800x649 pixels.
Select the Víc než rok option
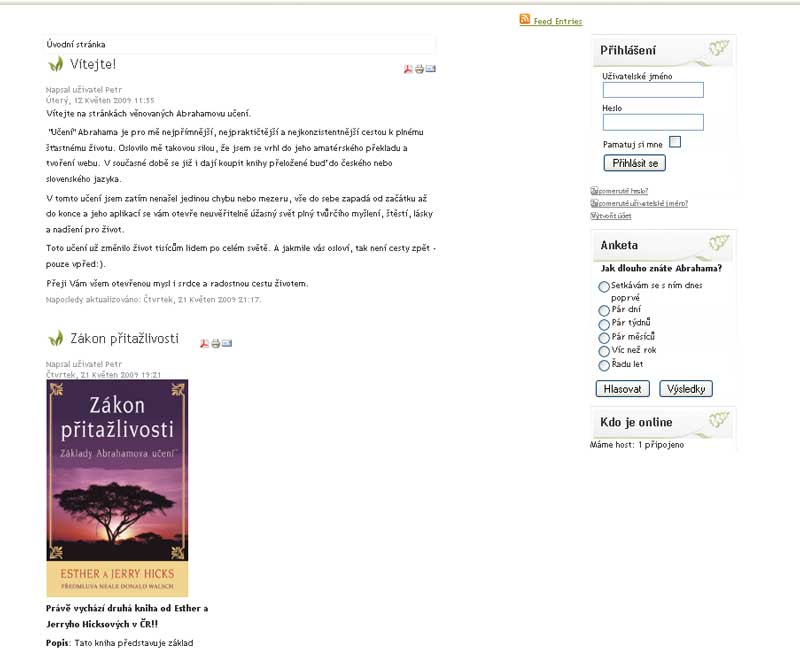[604, 352]
